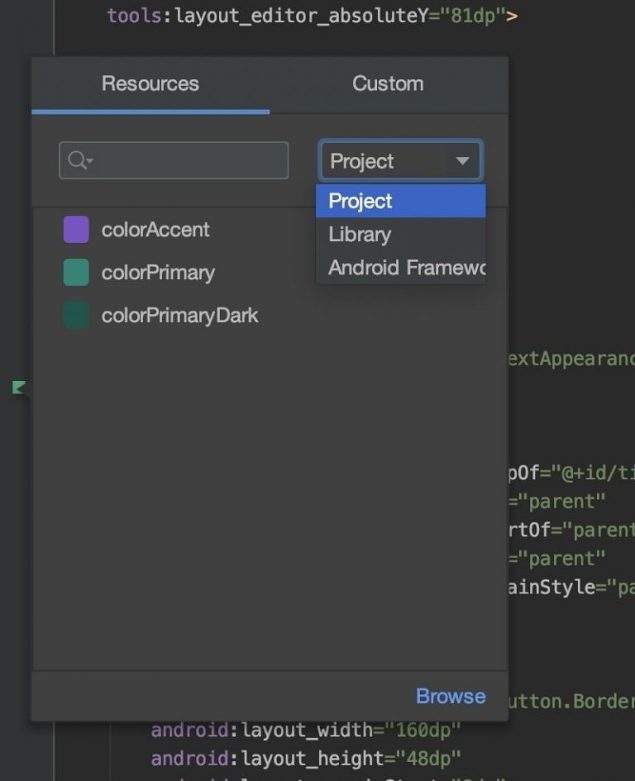Click the android:layout_height="48dp" line

[306, 759]
